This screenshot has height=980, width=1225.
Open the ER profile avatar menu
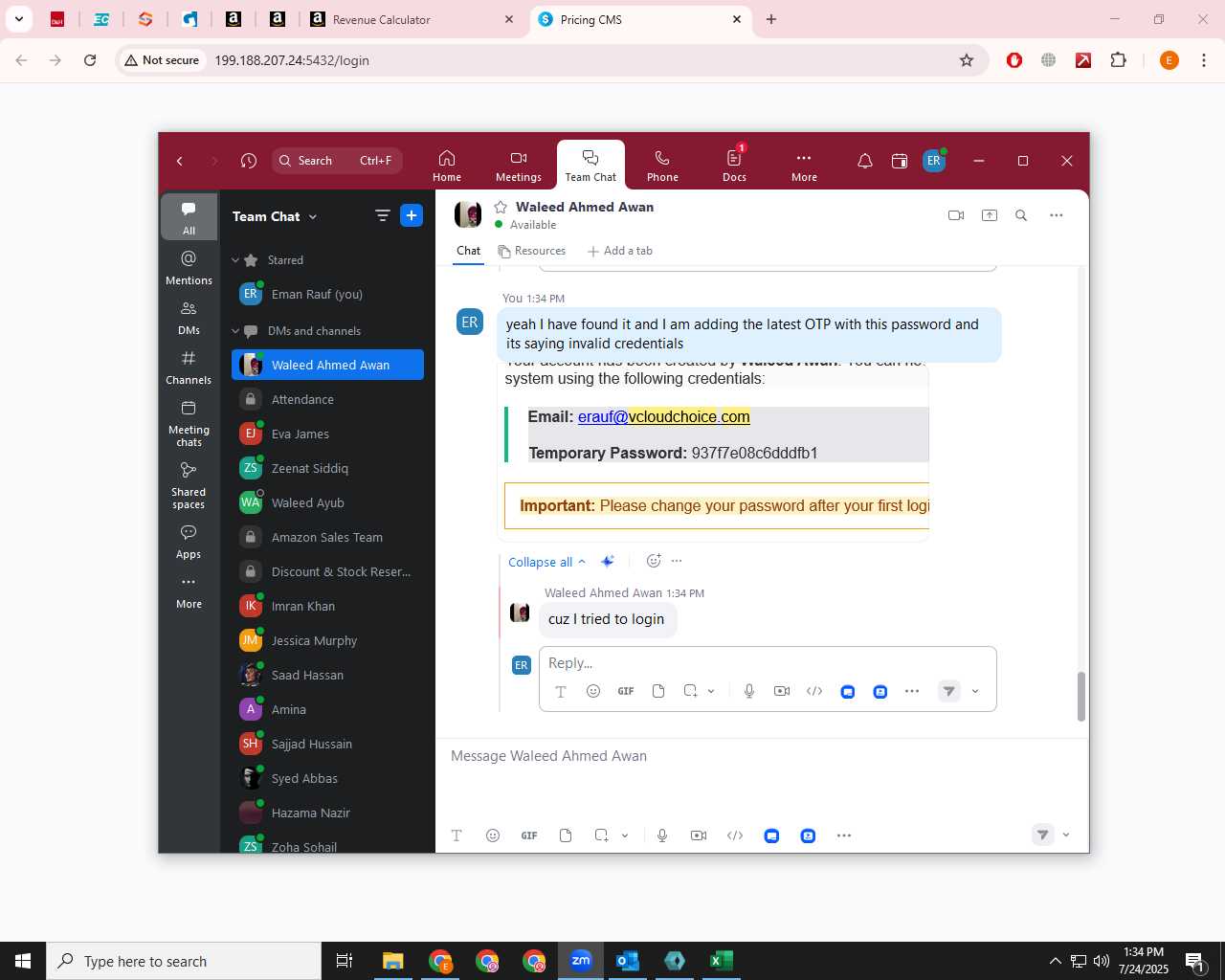pos(934,161)
